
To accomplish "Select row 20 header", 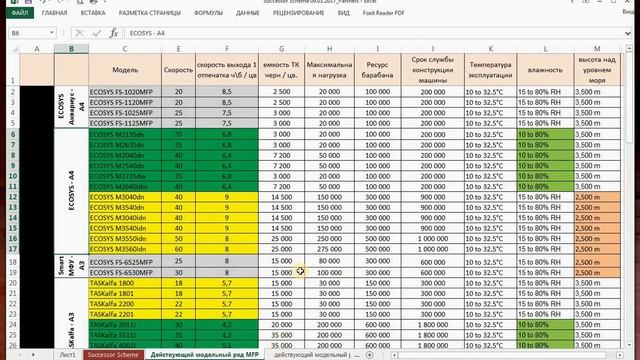I will 13,283.
